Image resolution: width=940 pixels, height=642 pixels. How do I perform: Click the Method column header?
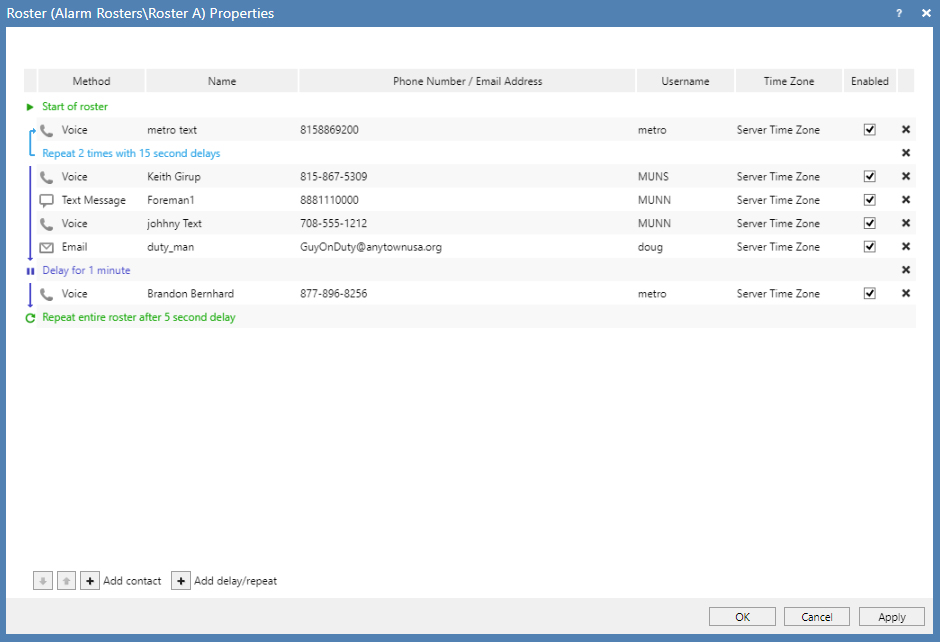91,81
